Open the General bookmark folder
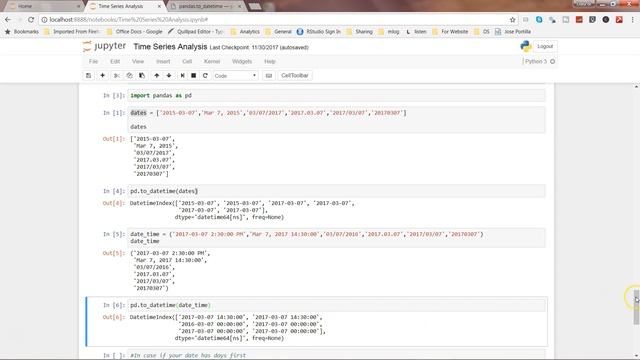Screen dimensions: 640x360 click(278, 31)
